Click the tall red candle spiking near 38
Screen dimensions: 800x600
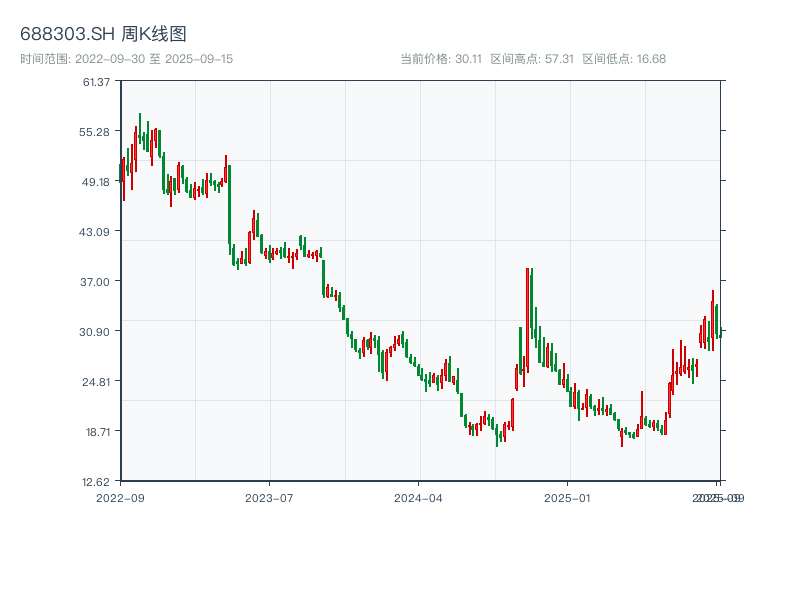pos(527,320)
